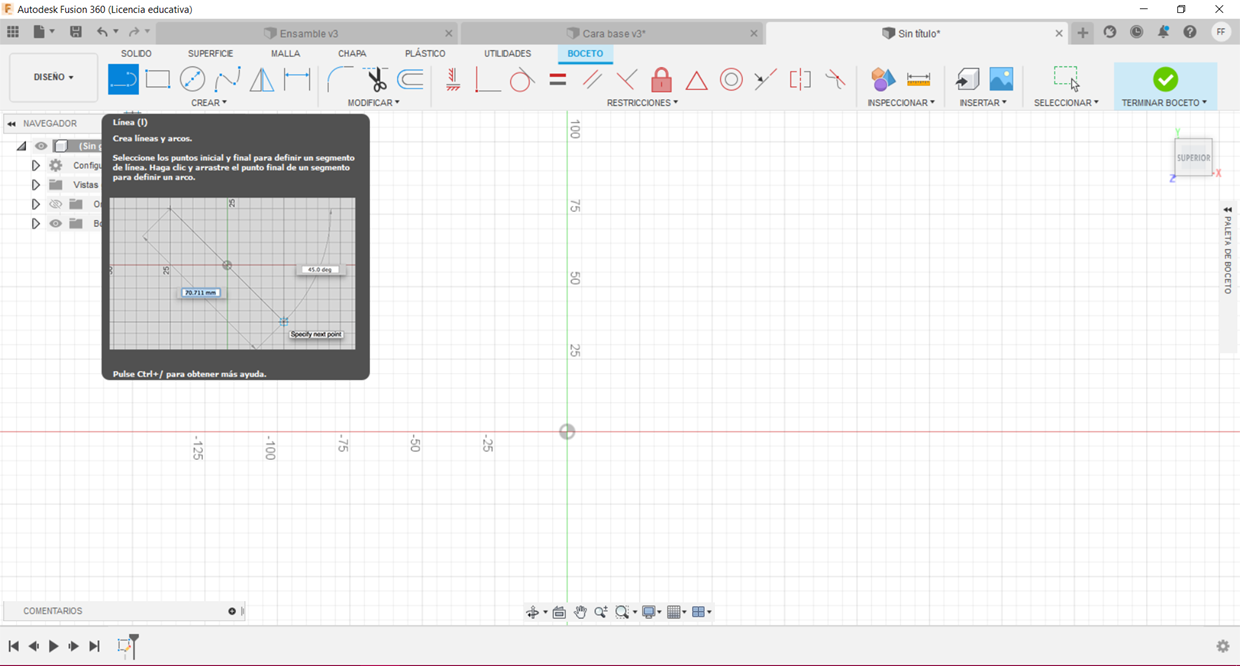Click the Interference inspect icon
Screen dimensions: 1240x666
[x=883, y=79]
